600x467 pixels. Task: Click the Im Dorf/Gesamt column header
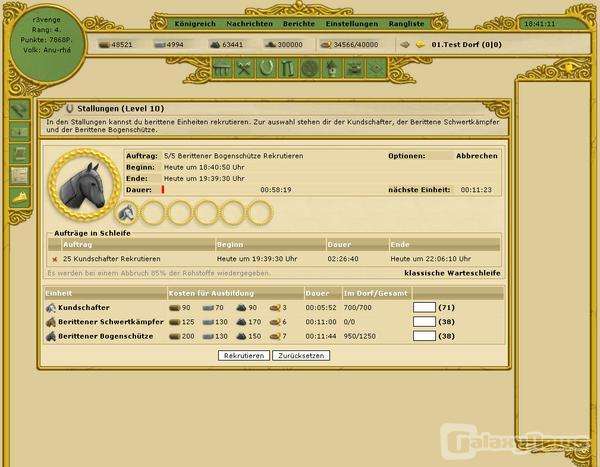(375, 293)
